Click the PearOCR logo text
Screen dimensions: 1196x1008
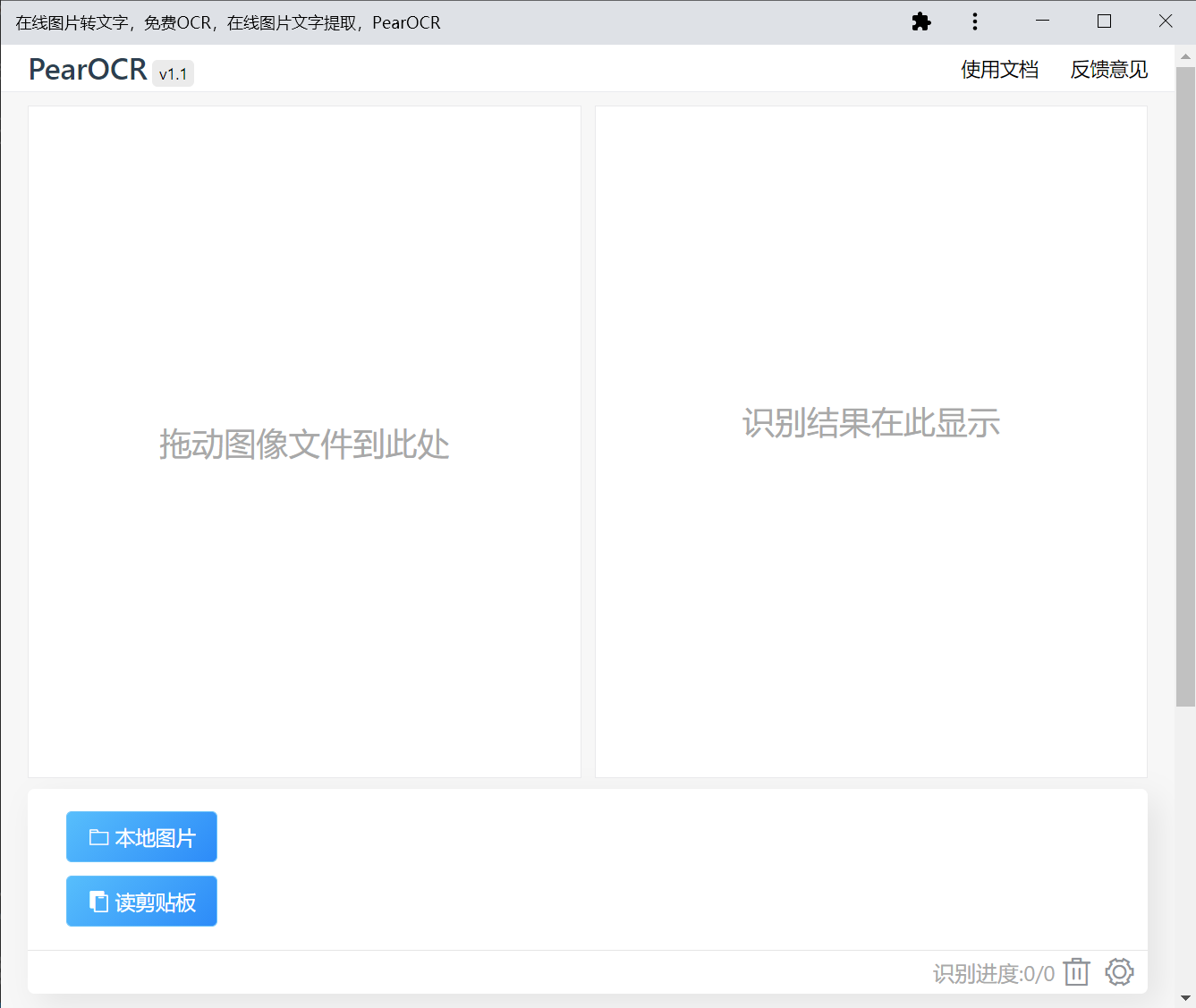coord(88,70)
